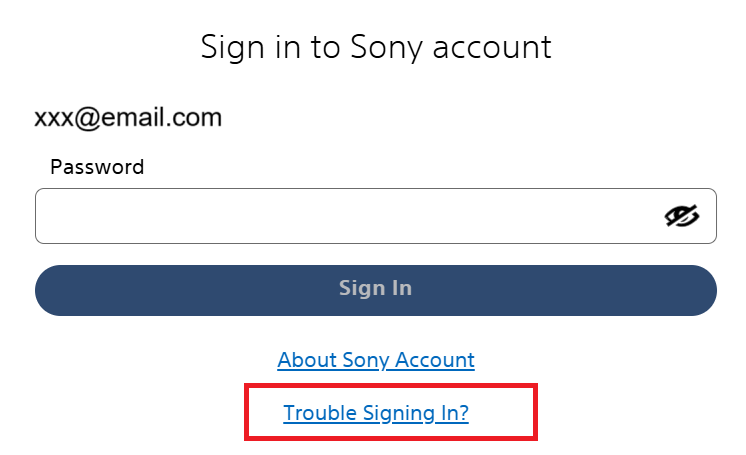Image resolution: width=746 pixels, height=455 pixels.
Task: Click the crossed-out eye icon
Action: [682, 216]
